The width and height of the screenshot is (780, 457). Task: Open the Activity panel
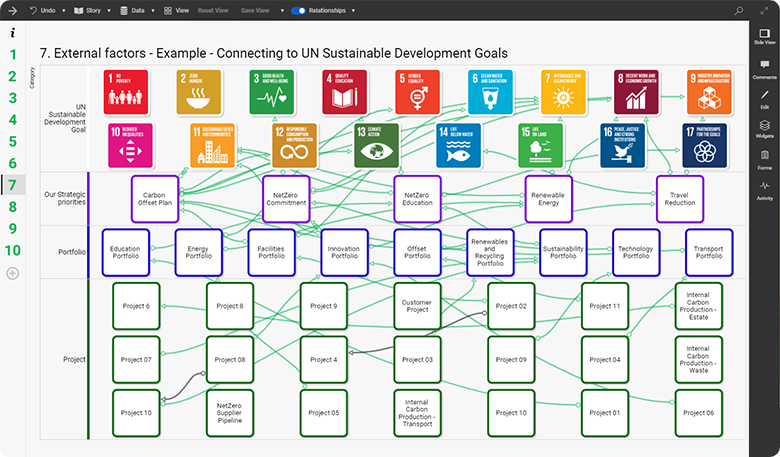click(x=765, y=190)
